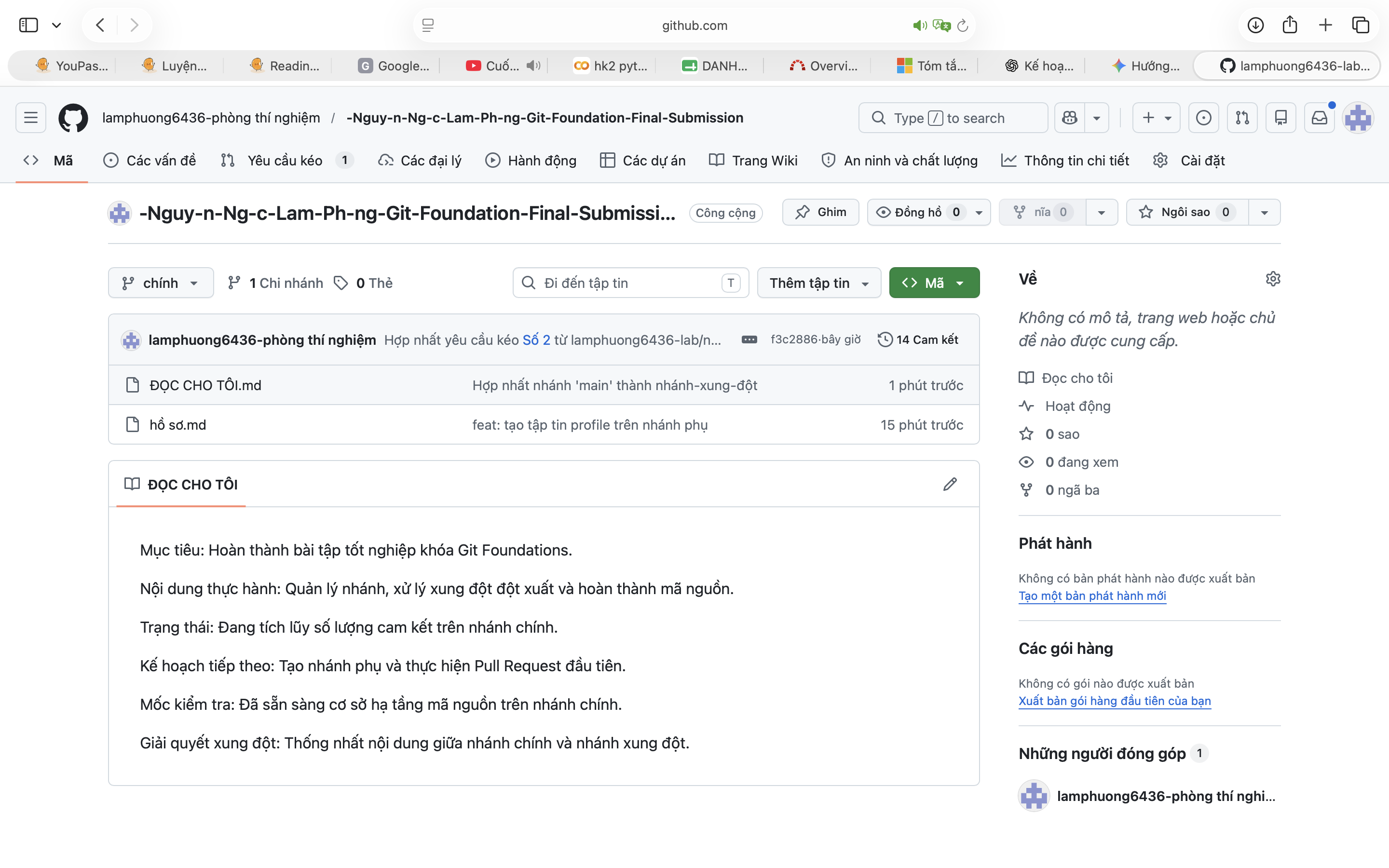This screenshot has height=868, width=1389.
Task: Open the 0 Thẻ tags link
Action: 364,283
